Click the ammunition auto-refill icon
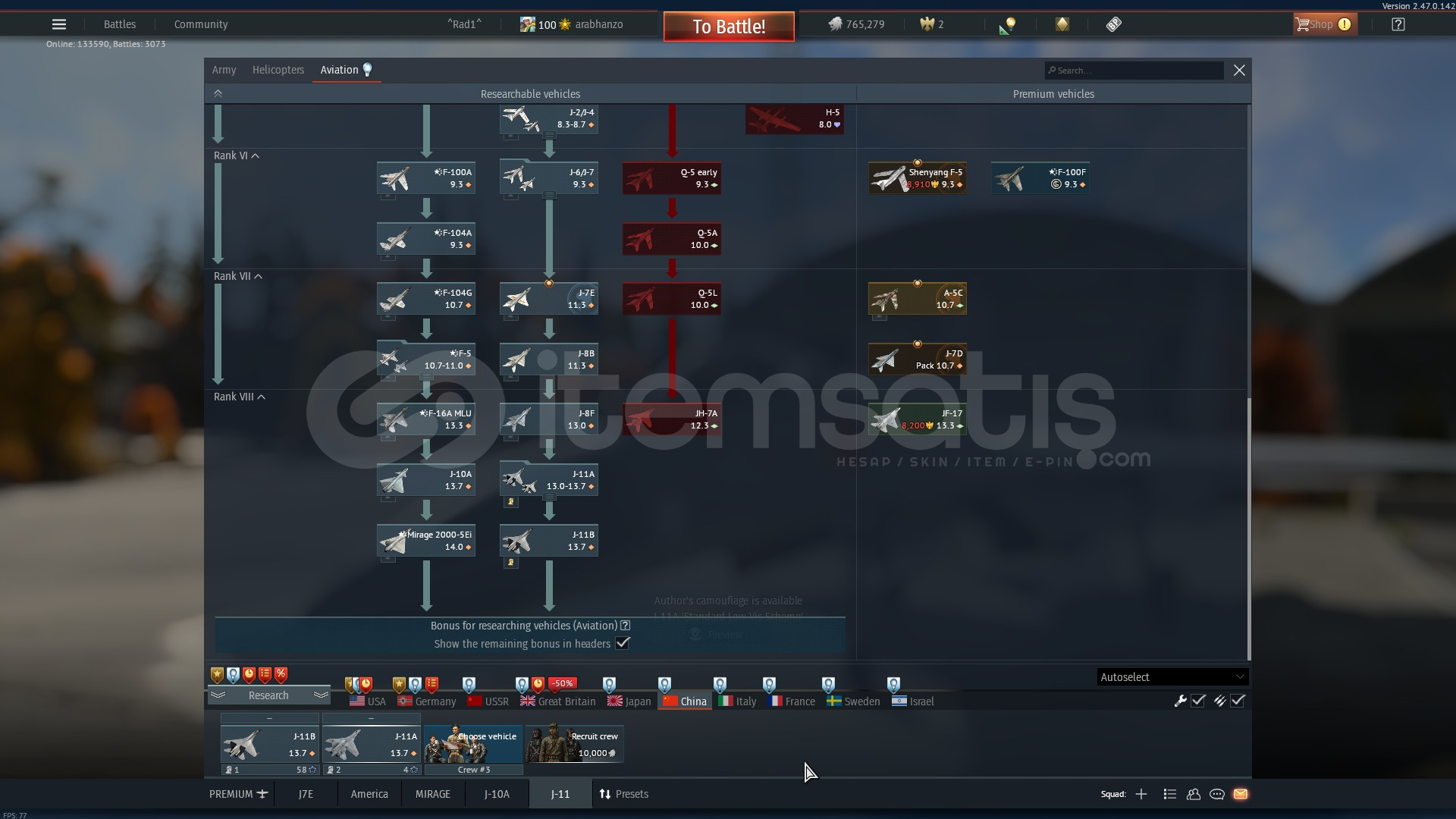 [1219, 701]
